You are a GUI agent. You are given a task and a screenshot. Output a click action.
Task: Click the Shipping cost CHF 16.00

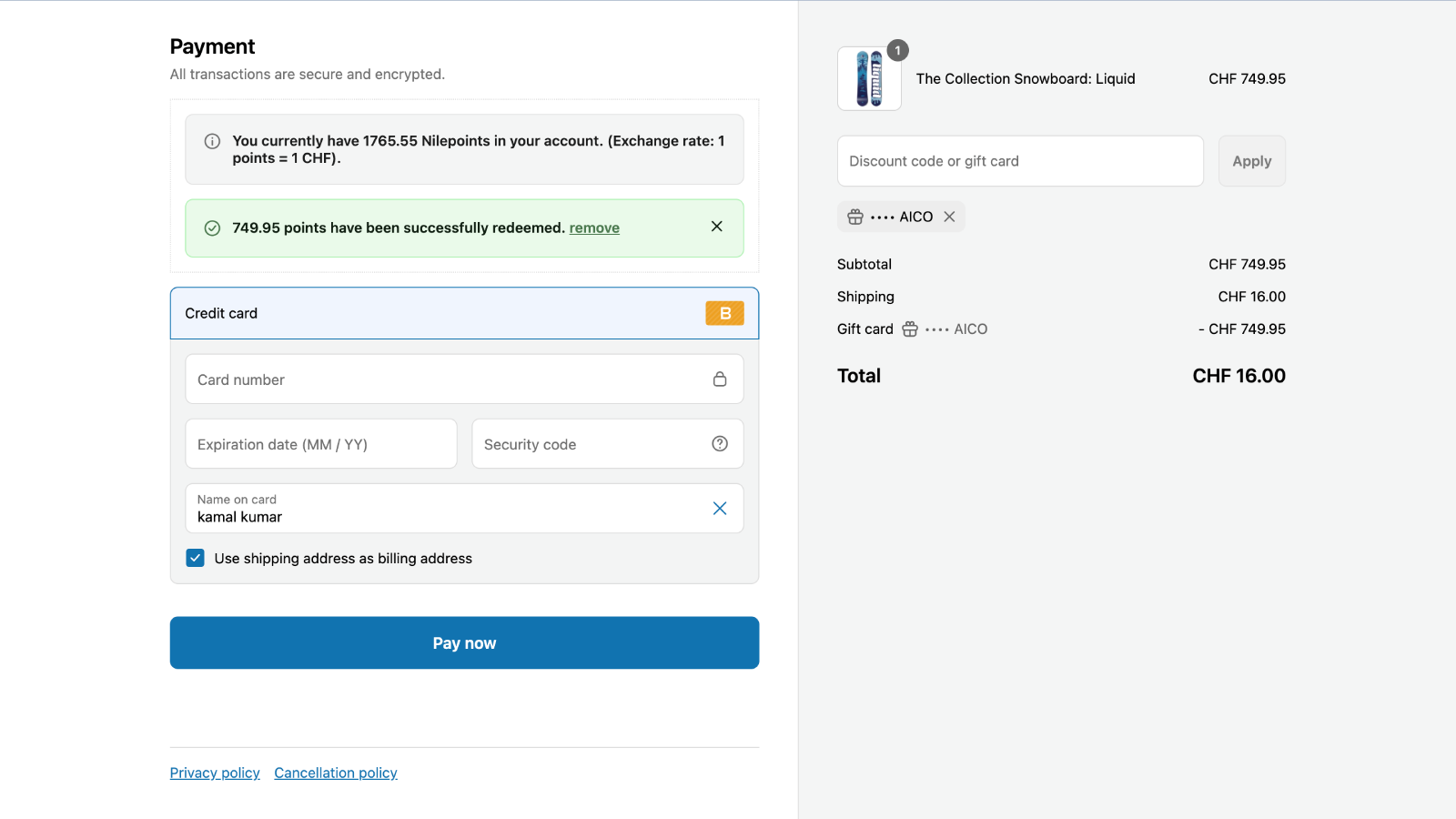pyautogui.click(x=1252, y=297)
